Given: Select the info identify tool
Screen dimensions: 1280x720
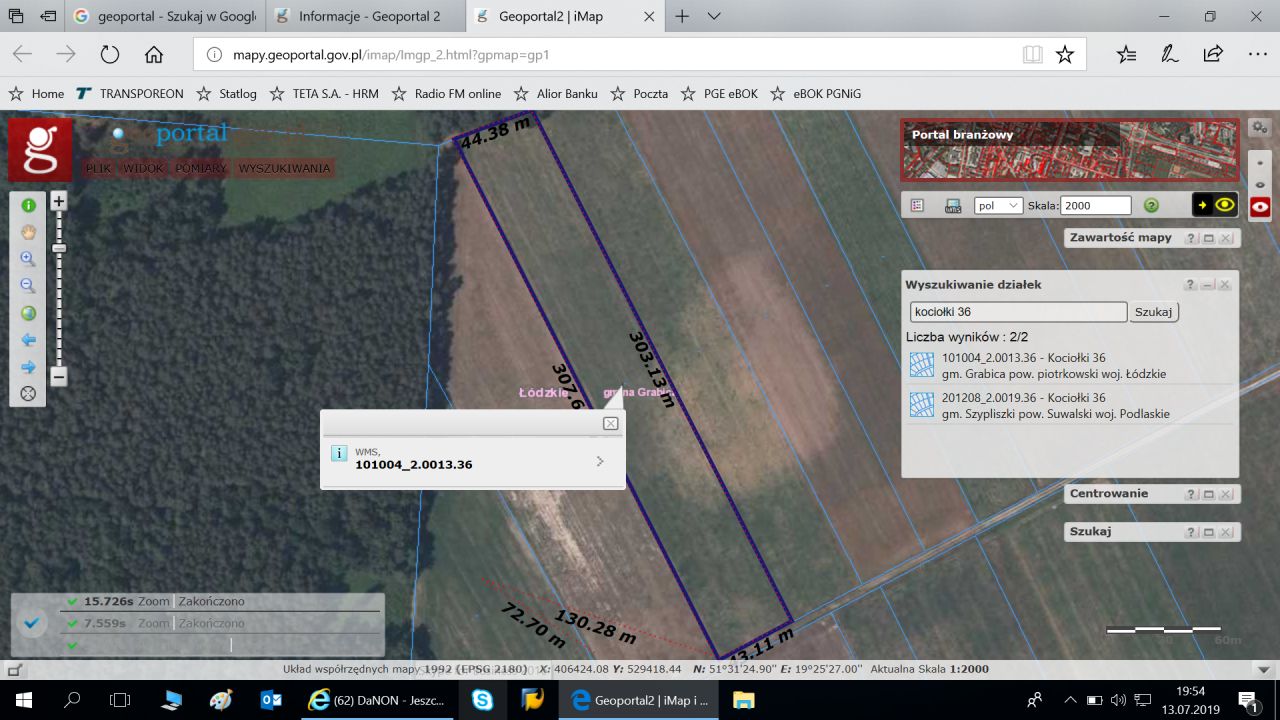Looking at the screenshot, I should [x=28, y=205].
